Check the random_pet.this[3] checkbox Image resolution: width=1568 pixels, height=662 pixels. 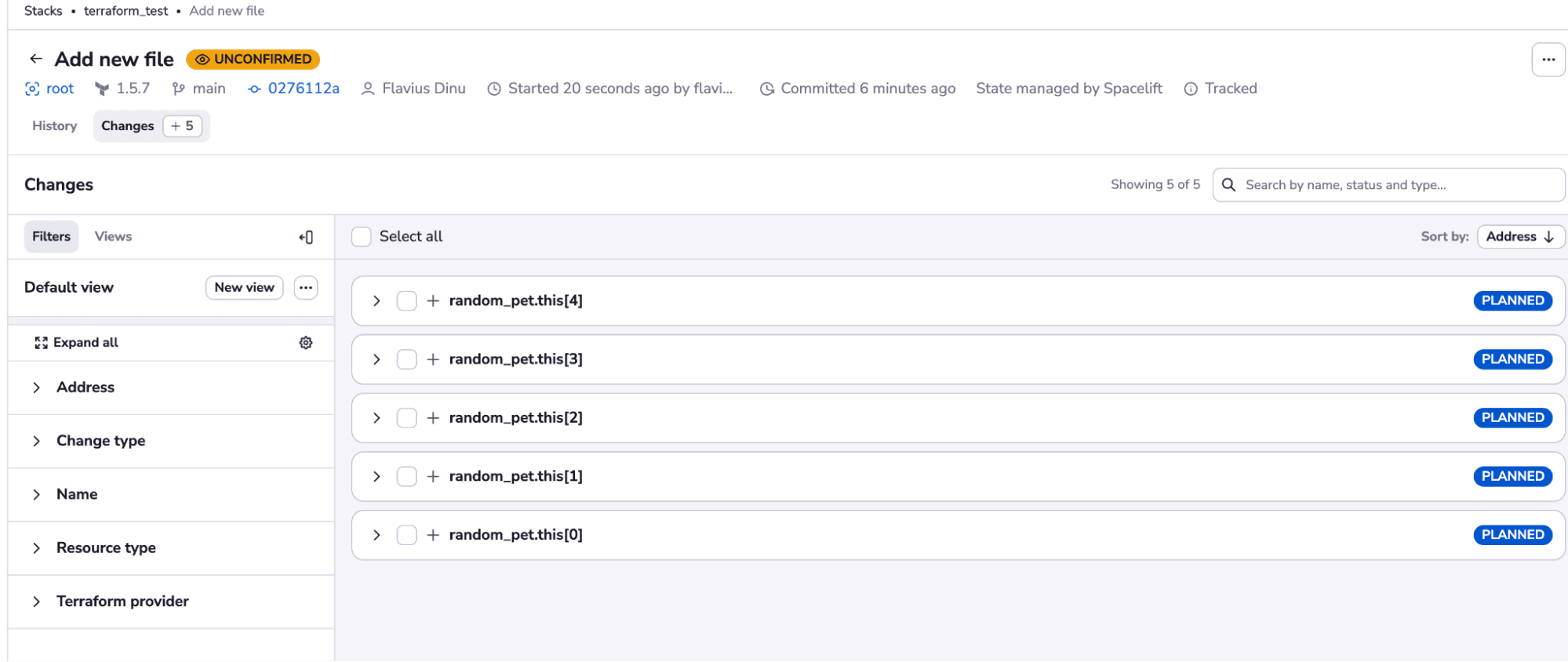tap(406, 359)
